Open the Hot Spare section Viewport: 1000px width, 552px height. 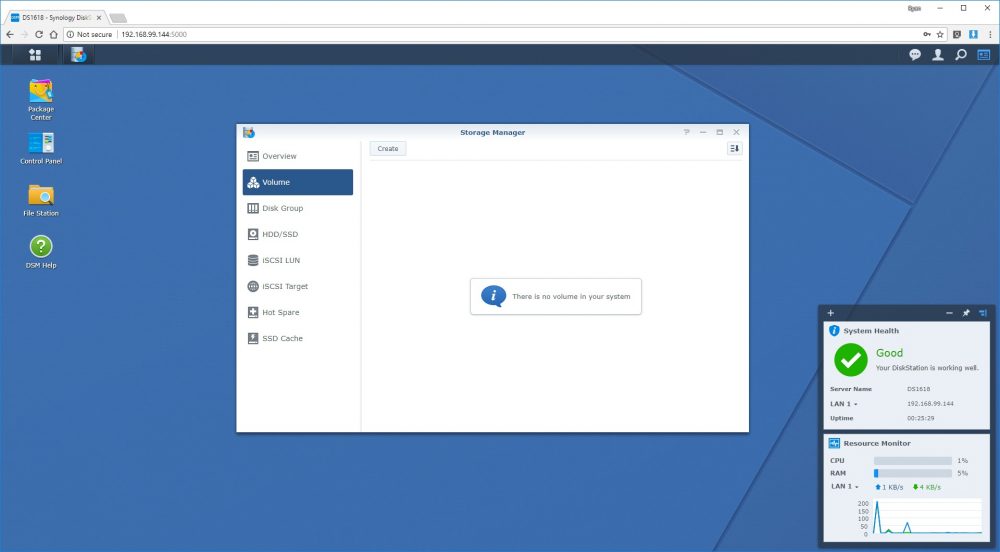point(298,312)
